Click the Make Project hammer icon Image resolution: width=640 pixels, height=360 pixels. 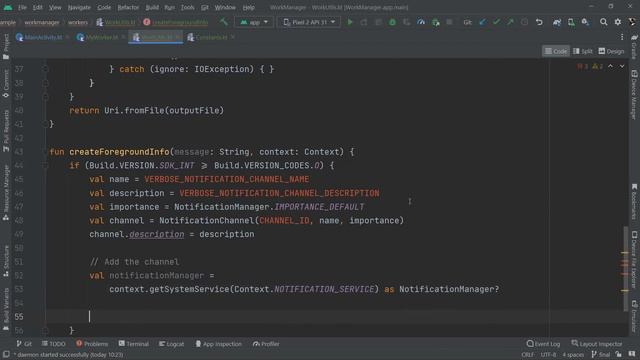[x=224, y=22]
